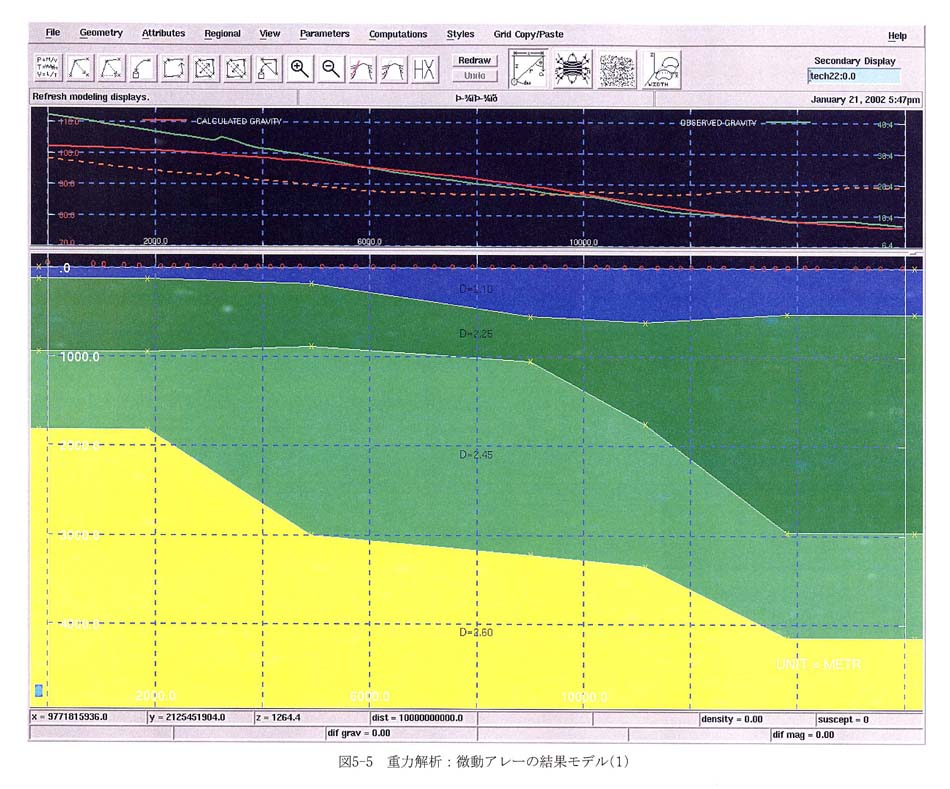Click the zoom out magnifier
Screen dimensions: 950x789
[x=331, y=68]
